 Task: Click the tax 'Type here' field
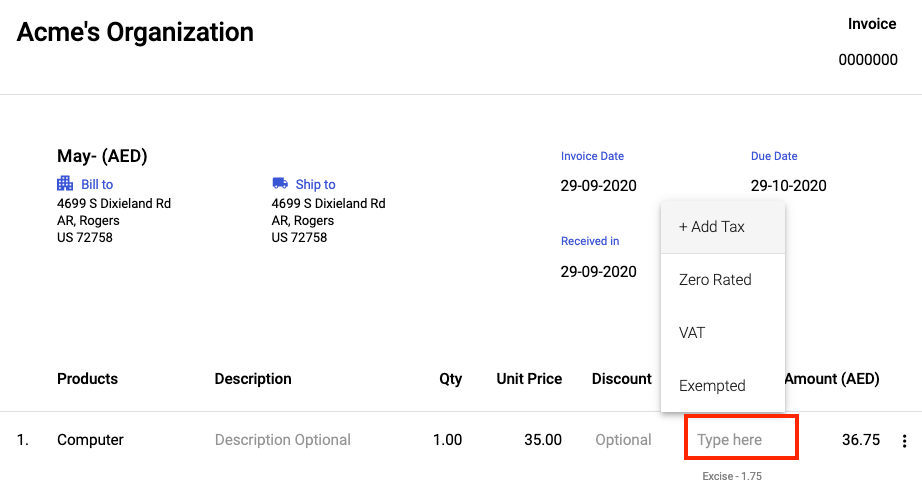pos(740,440)
